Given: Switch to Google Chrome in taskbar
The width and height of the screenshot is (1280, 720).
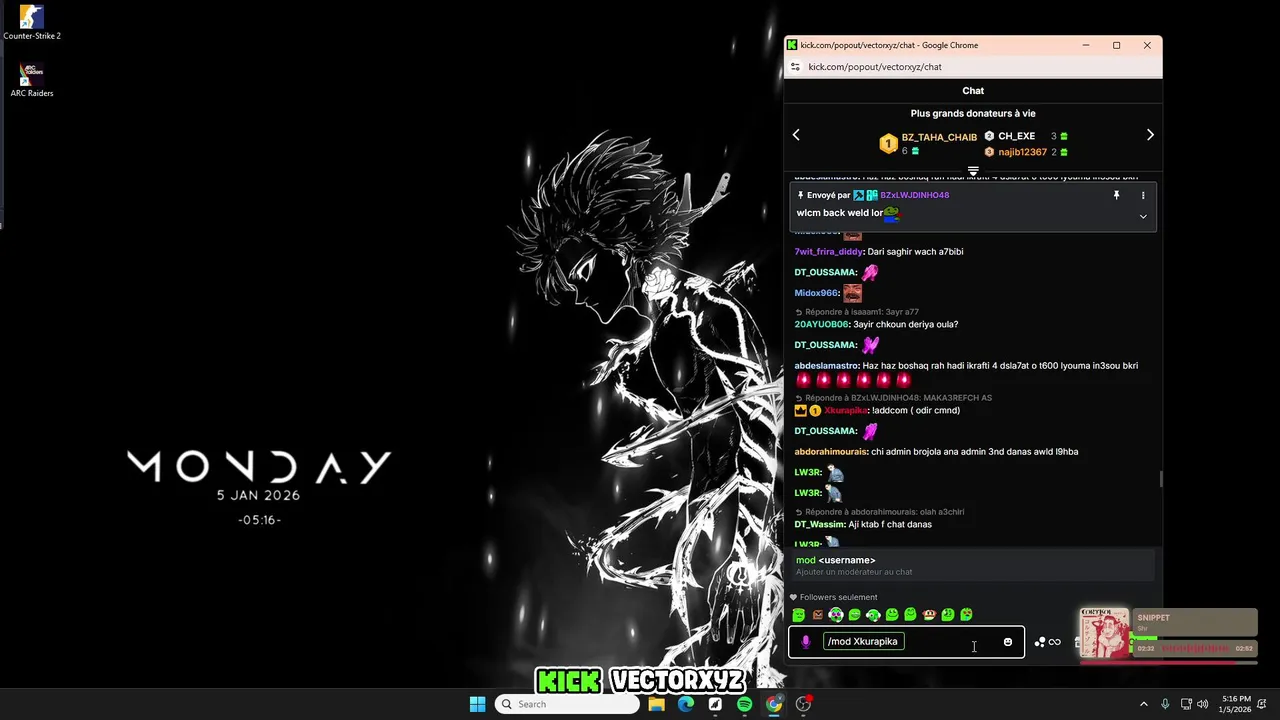Looking at the screenshot, I should click(774, 704).
